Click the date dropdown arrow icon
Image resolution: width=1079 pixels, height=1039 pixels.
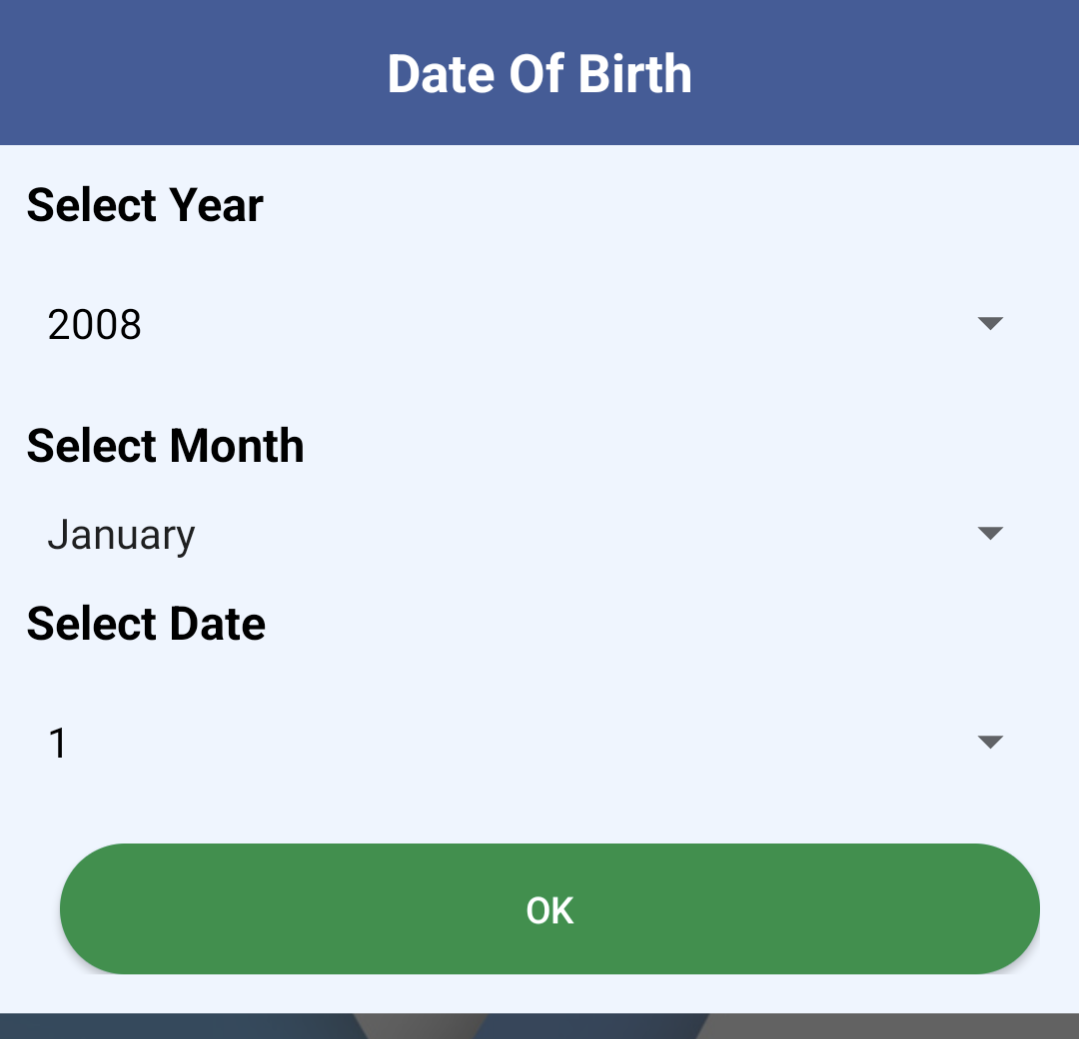click(990, 742)
